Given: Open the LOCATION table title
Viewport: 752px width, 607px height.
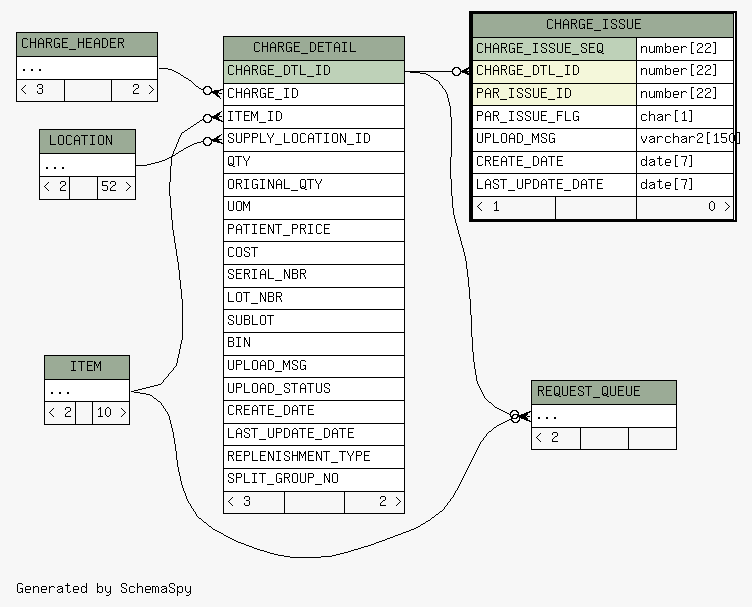Looking at the screenshot, I should click(x=87, y=141).
